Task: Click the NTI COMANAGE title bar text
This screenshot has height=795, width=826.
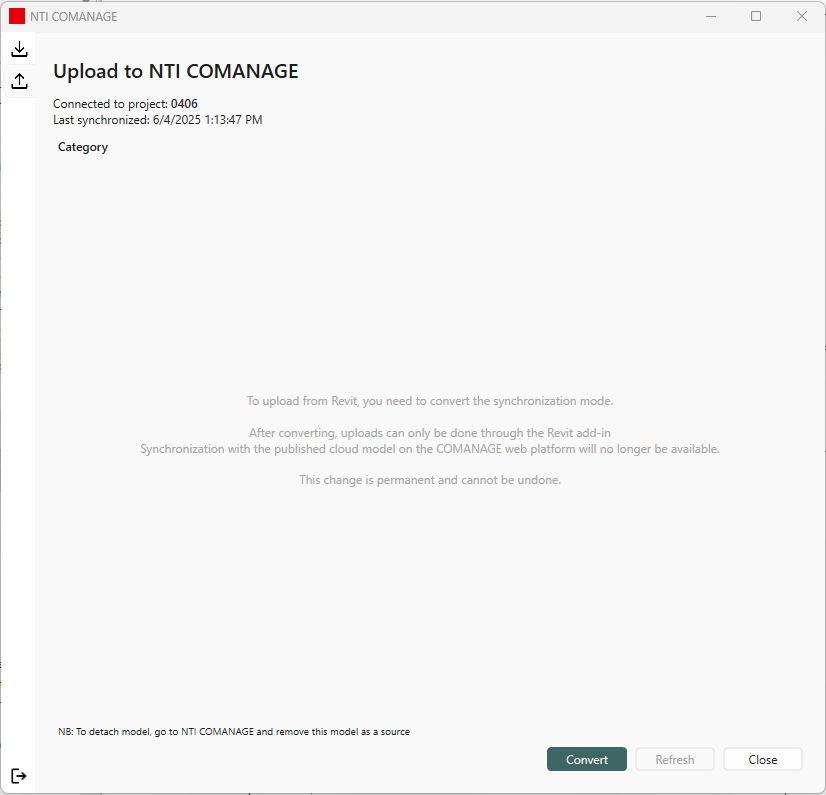Action: [74, 17]
